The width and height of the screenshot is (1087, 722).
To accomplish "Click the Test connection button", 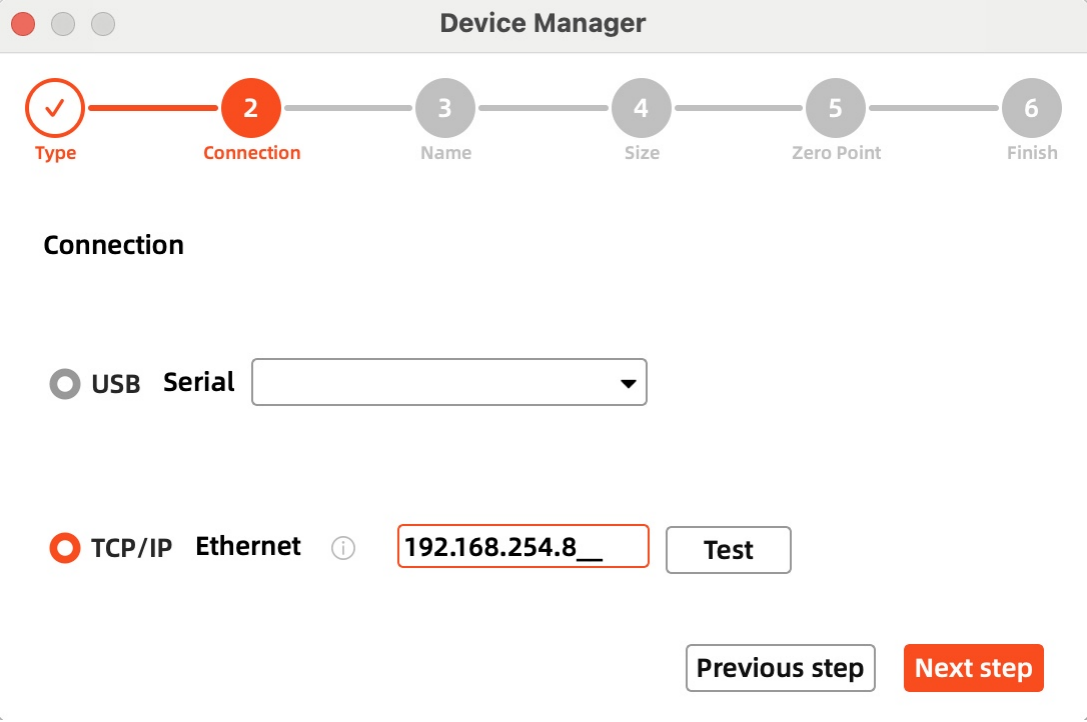I will pos(728,549).
